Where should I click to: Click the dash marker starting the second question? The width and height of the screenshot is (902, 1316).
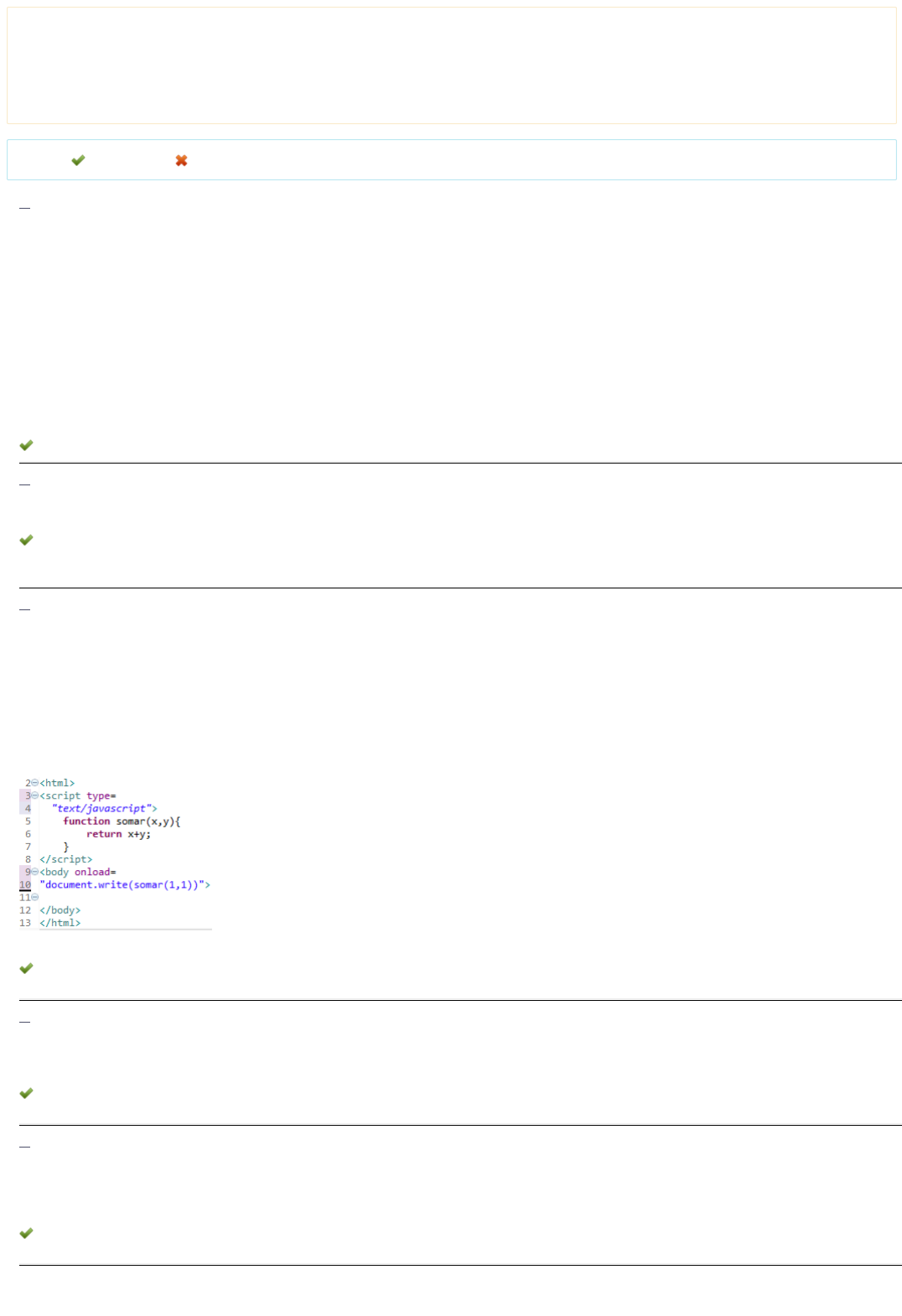[24, 484]
